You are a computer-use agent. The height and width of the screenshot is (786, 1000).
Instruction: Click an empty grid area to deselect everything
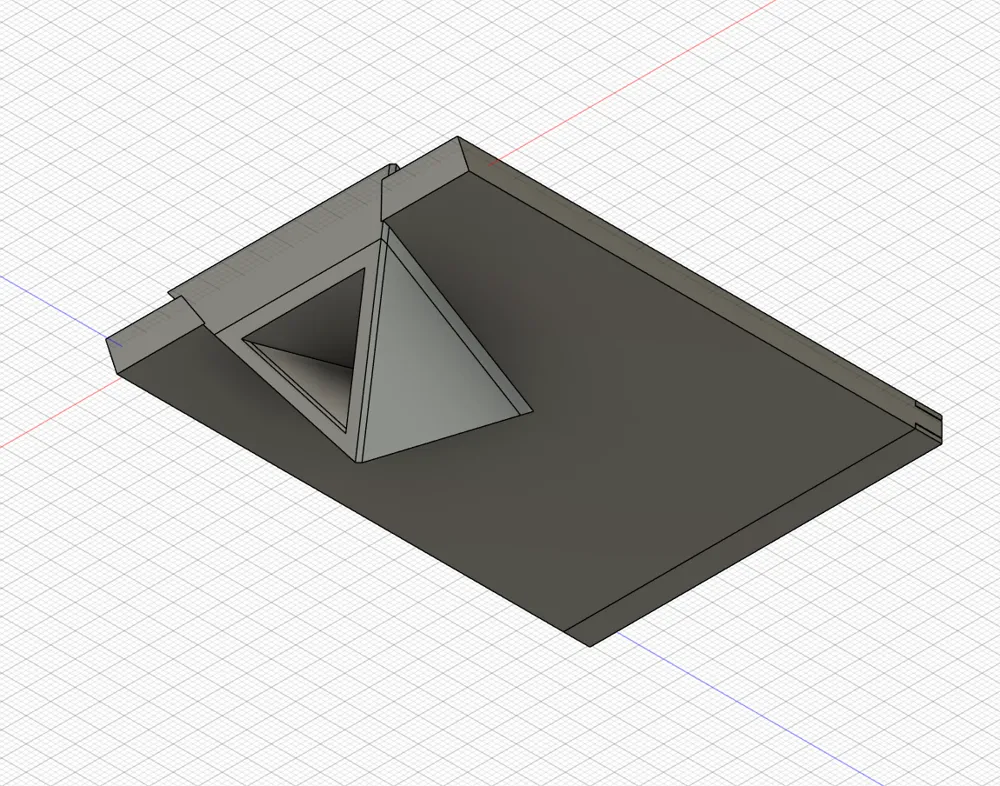click(150, 650)
